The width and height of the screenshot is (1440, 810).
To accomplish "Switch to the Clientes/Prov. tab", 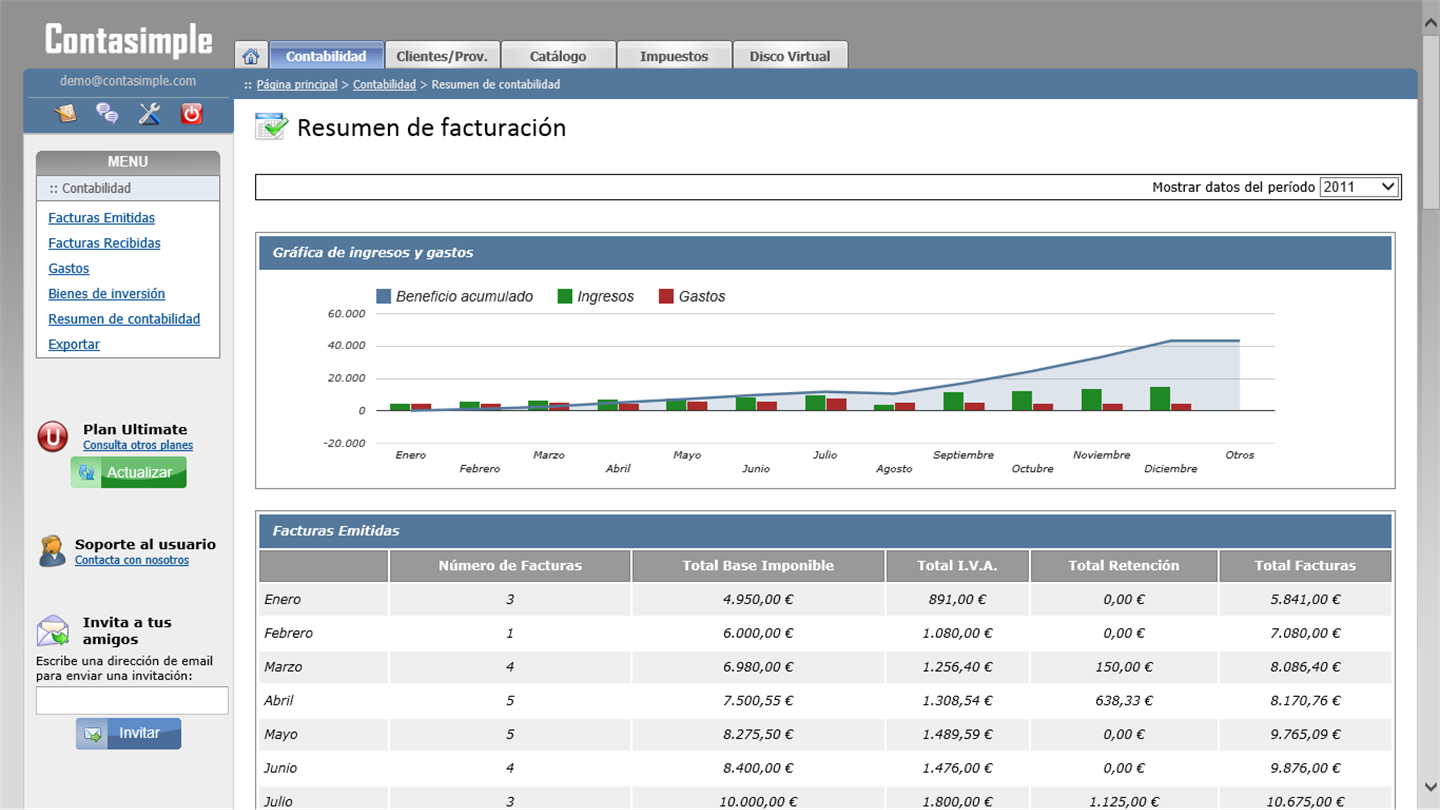I will (441, 56).
